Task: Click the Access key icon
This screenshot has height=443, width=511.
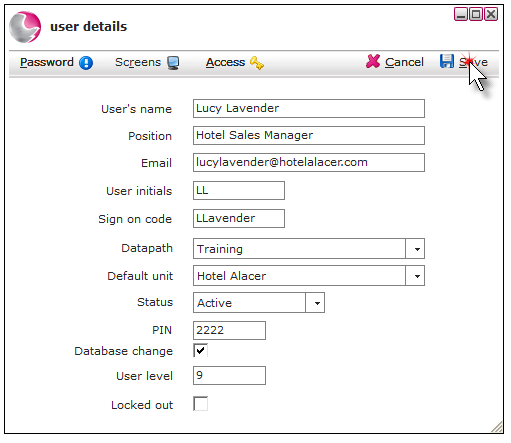Action: tap(257, 63)
